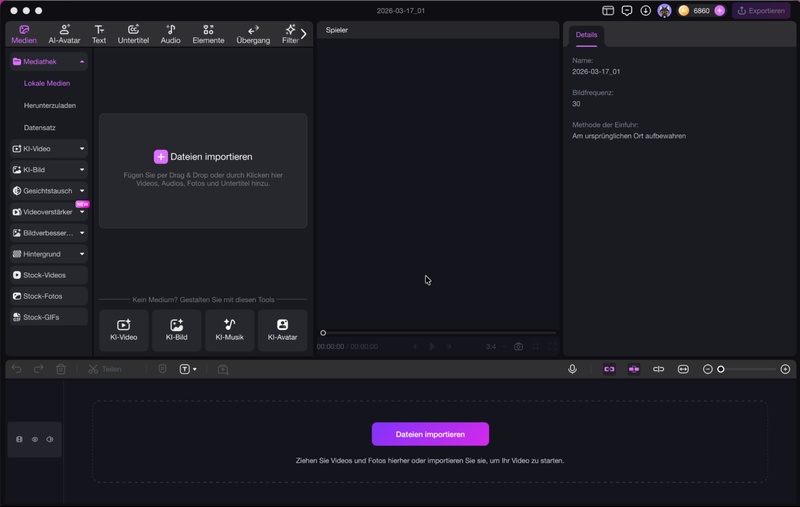Click the purple Dateien importieren timeline button
This screenshot has height=507, width=800.
pos(430,434)
